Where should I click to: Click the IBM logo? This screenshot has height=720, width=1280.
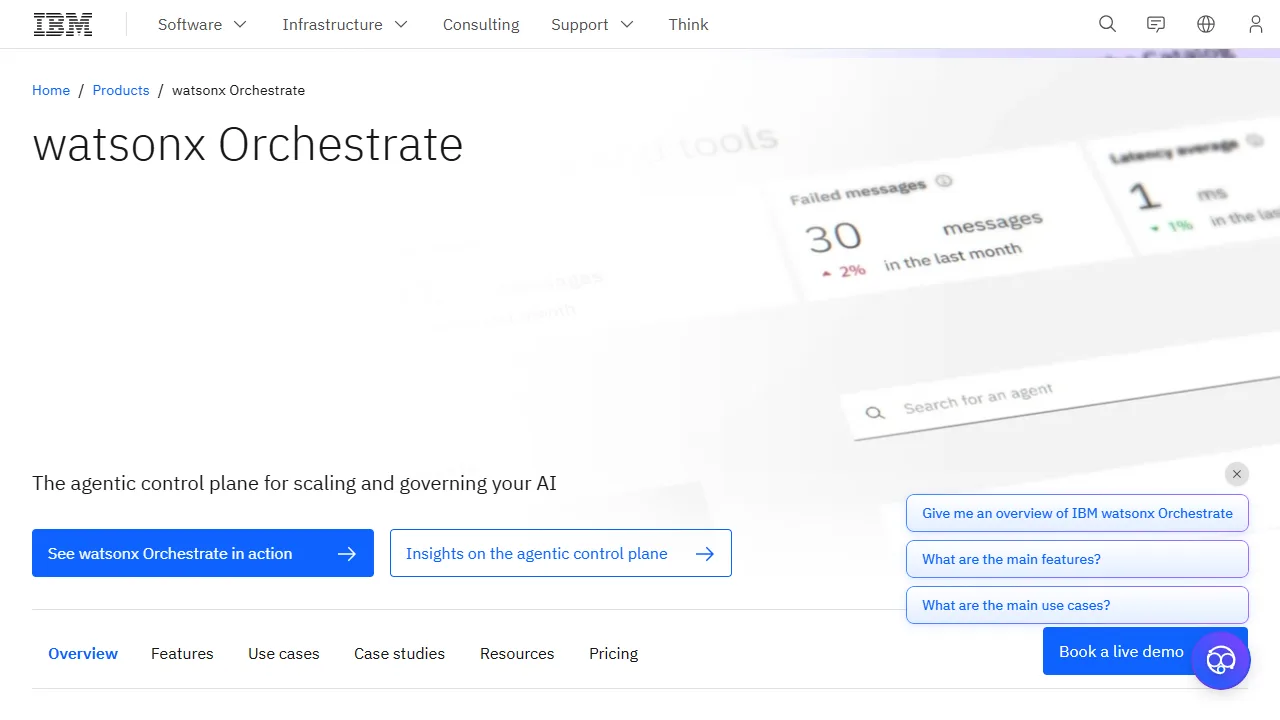coord(63,24)
